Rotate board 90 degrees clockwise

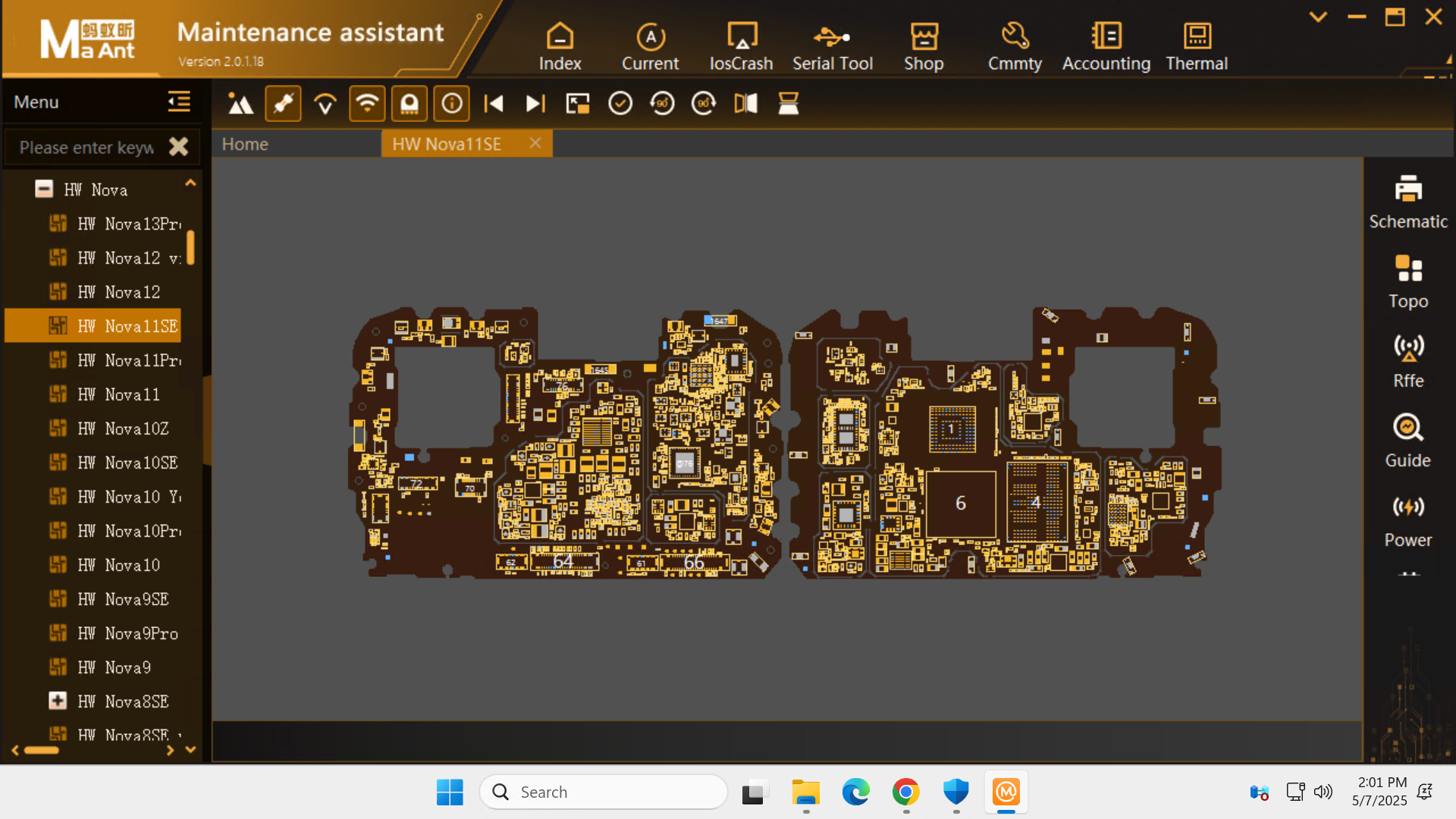[704, 104]
